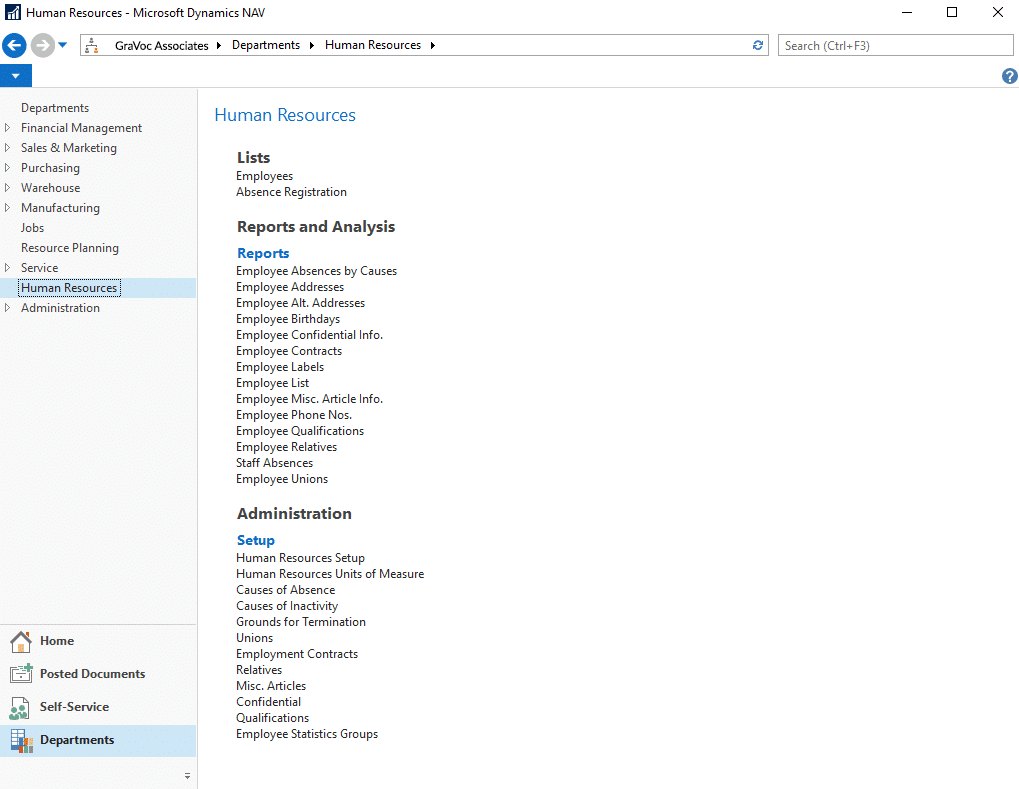The width and height of the screenshot is (1019, 789).
Task: Open Employee Contracts report
Action: (289, 351)
